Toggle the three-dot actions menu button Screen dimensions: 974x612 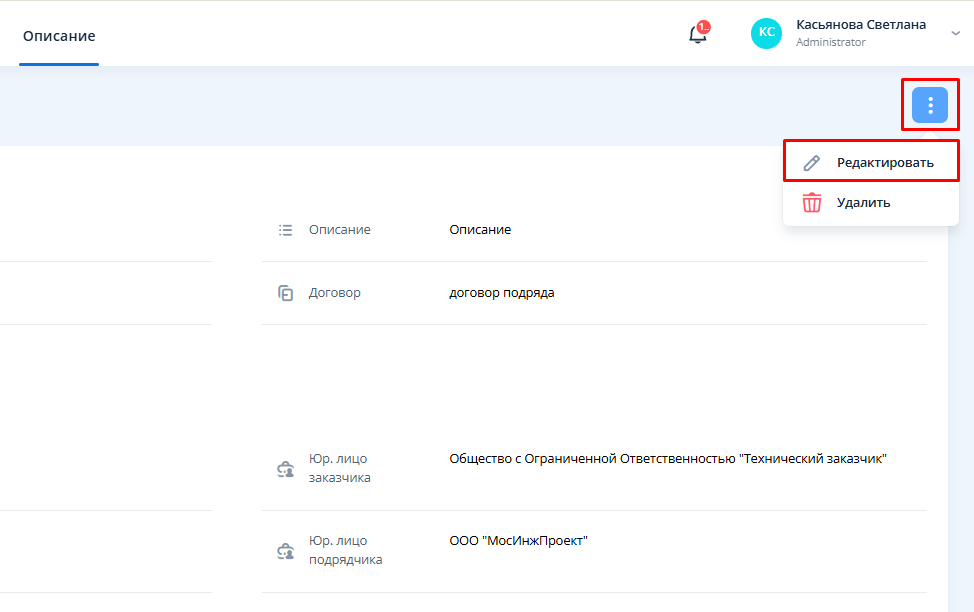coord(929,105)
